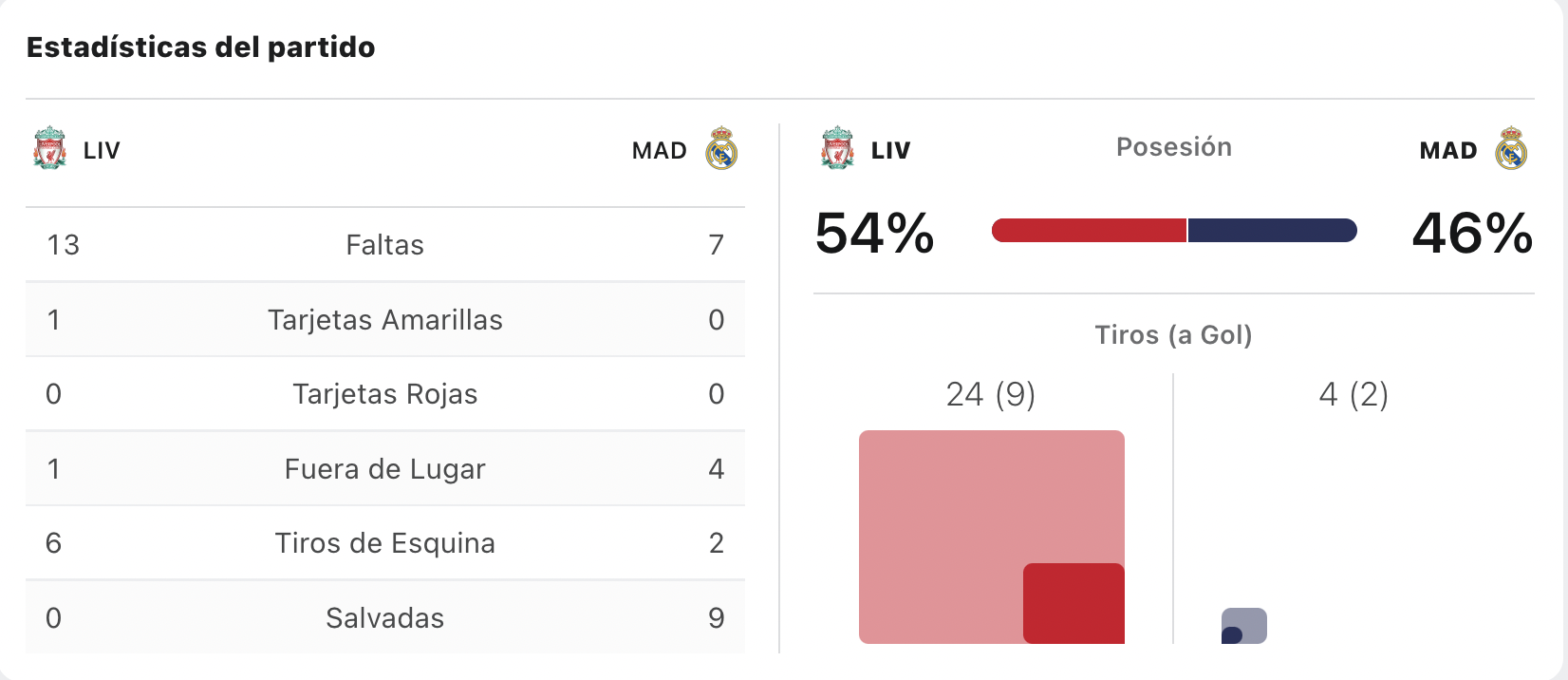Click the red Liverpool possession bar segment

point(1089,230)
